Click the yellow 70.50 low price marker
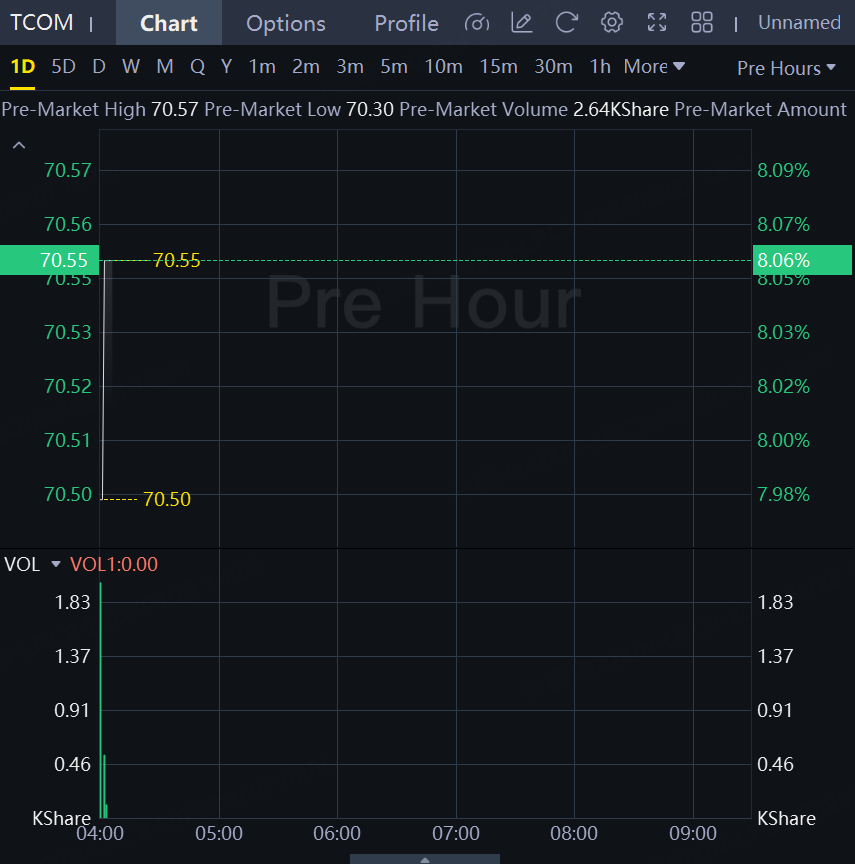The width and height of the screenshot is (855, 864). point(167,499)
